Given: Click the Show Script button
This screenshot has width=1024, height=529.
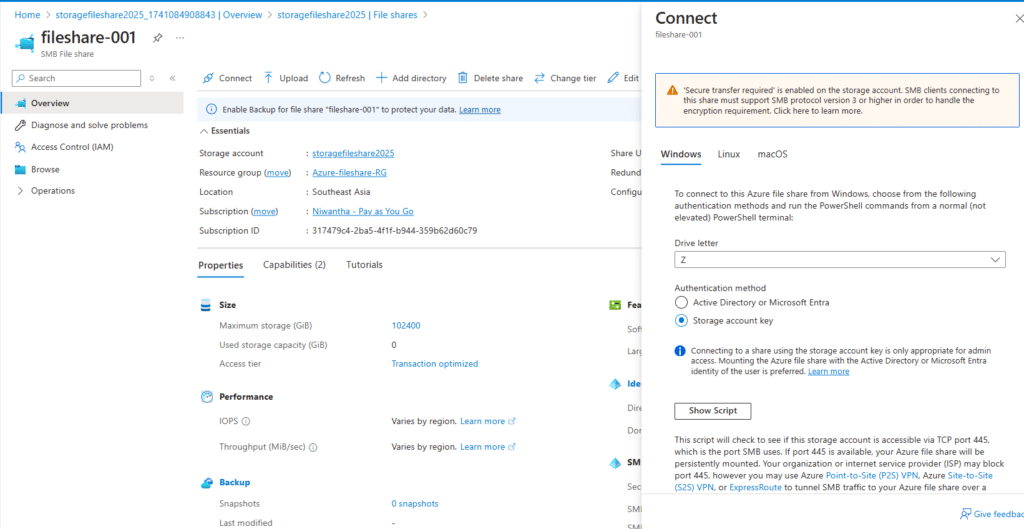Looking at the screenshot, I should pos(712,411).
